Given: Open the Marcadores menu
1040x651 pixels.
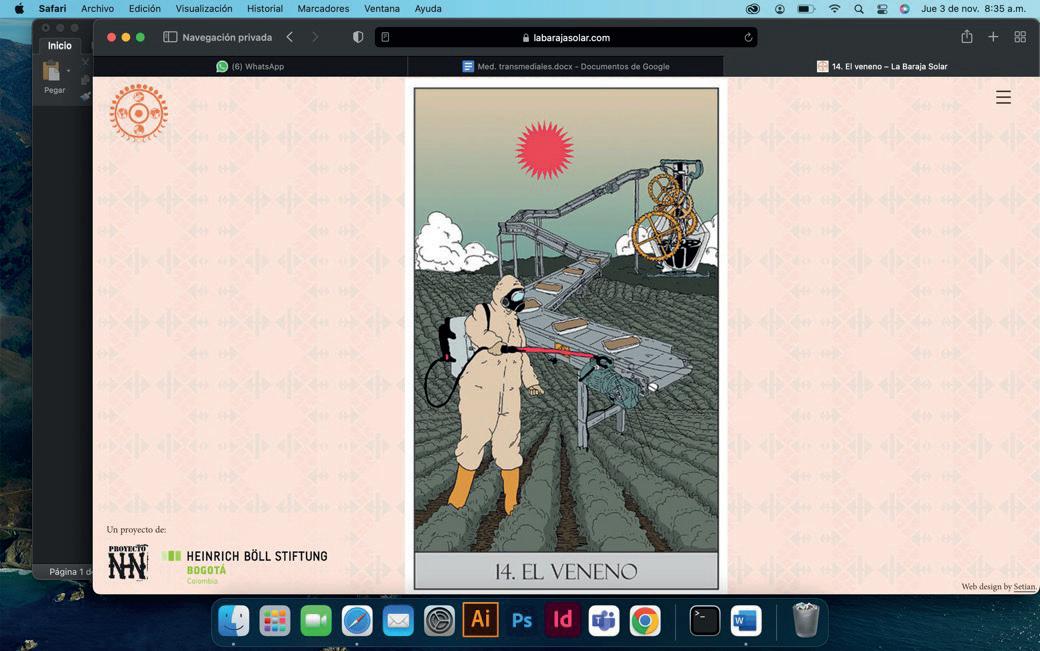Looking at the screenshot, I should point(323,9).
